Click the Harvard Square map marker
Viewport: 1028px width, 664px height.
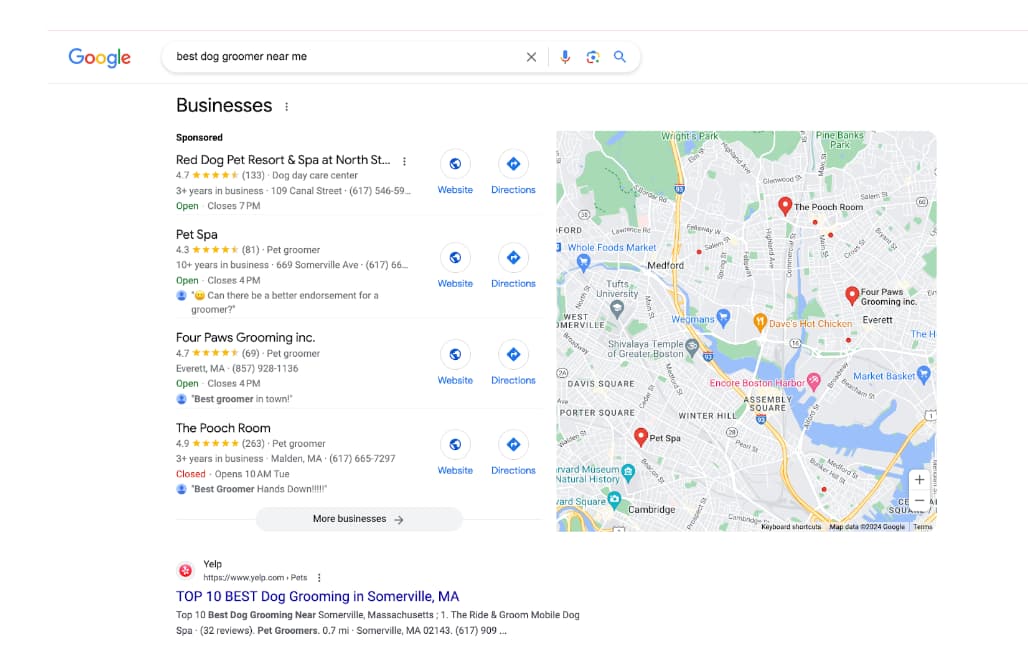(x=614, y=501)
